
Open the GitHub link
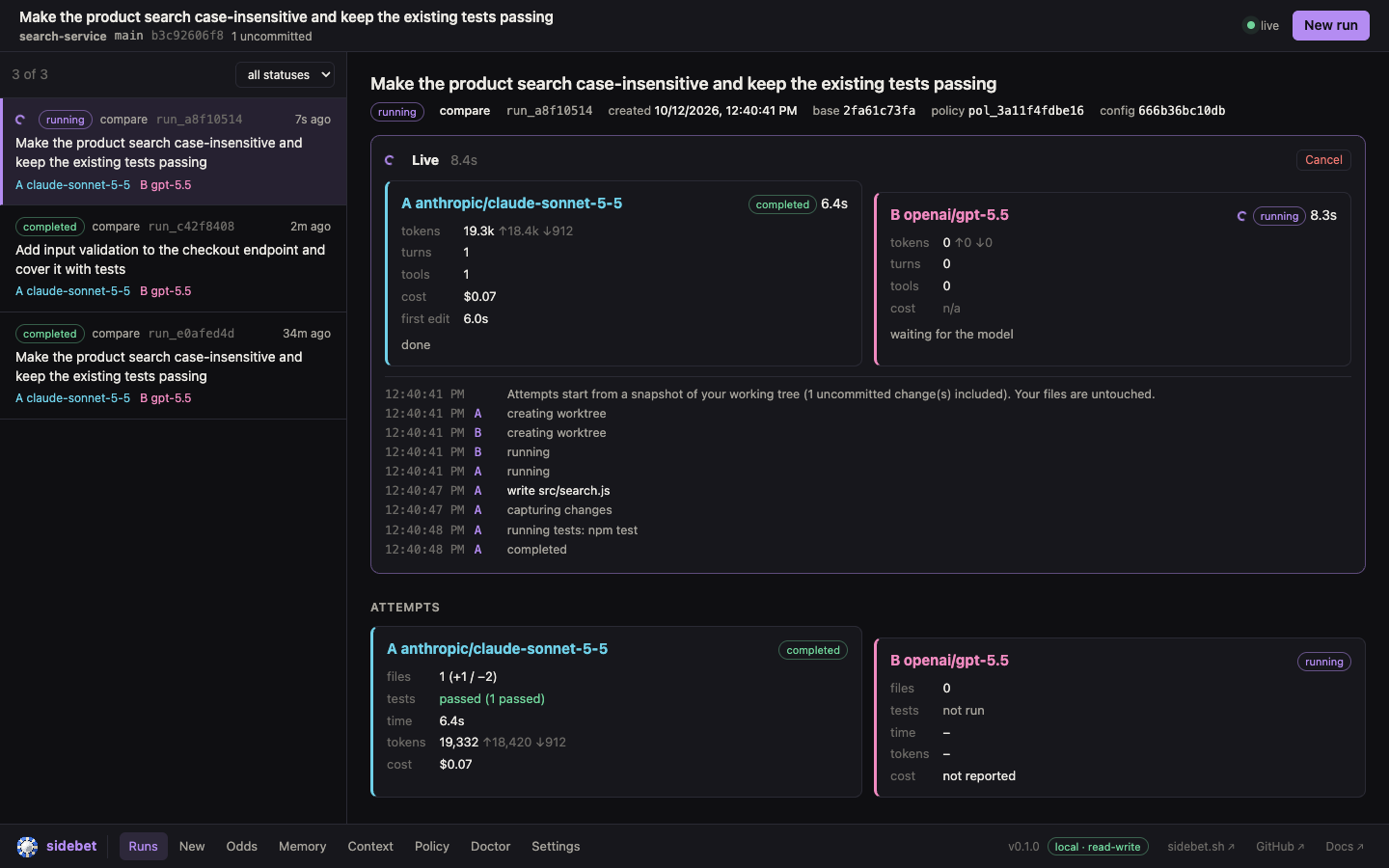click(x=1280, y=847)
